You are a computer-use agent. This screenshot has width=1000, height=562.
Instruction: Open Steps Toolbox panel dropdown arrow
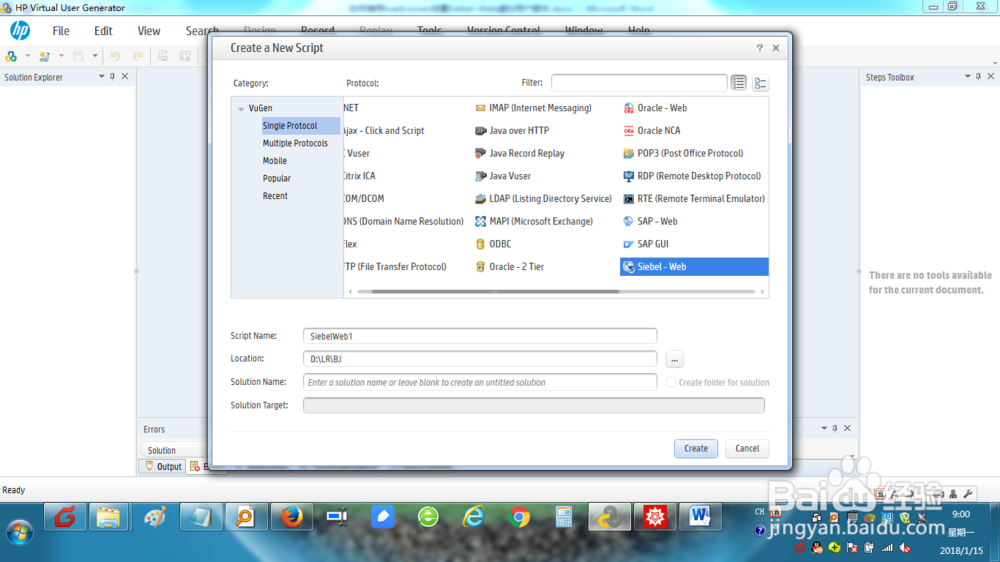pyautogui.click(x=967, y=77)
